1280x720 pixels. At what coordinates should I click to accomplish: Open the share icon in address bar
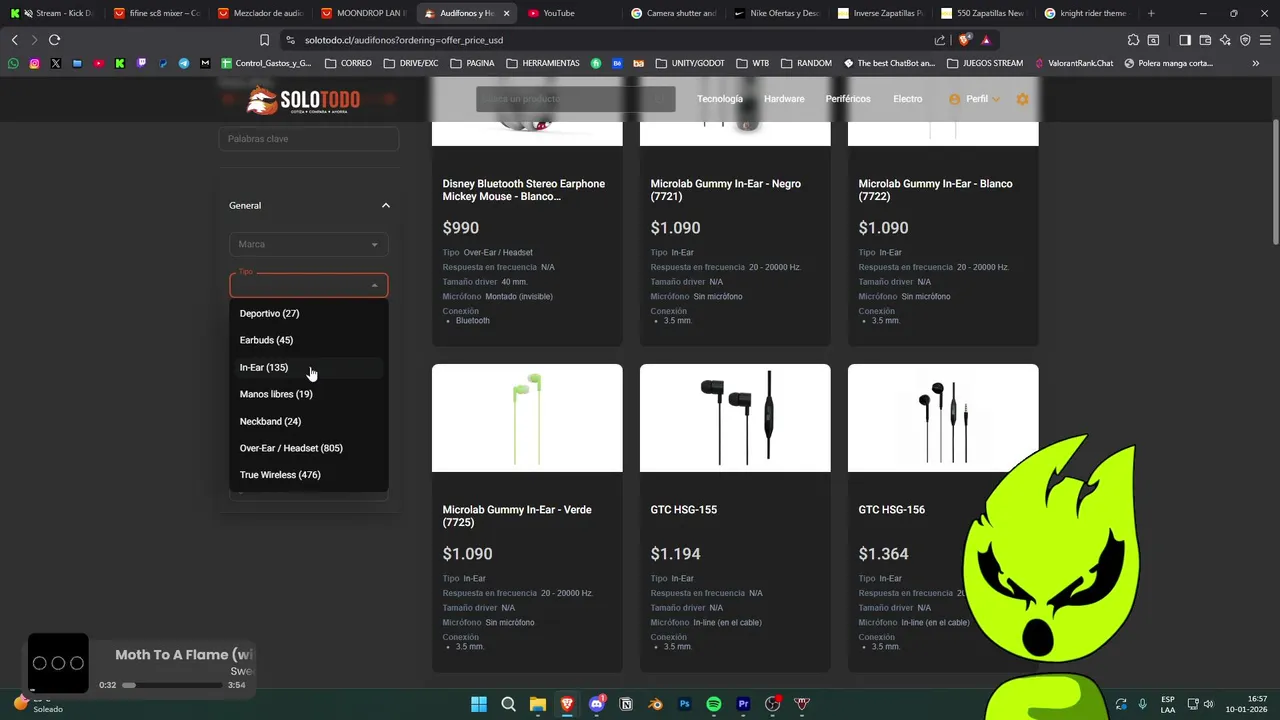pyautogui.click(x=940, y=40)
